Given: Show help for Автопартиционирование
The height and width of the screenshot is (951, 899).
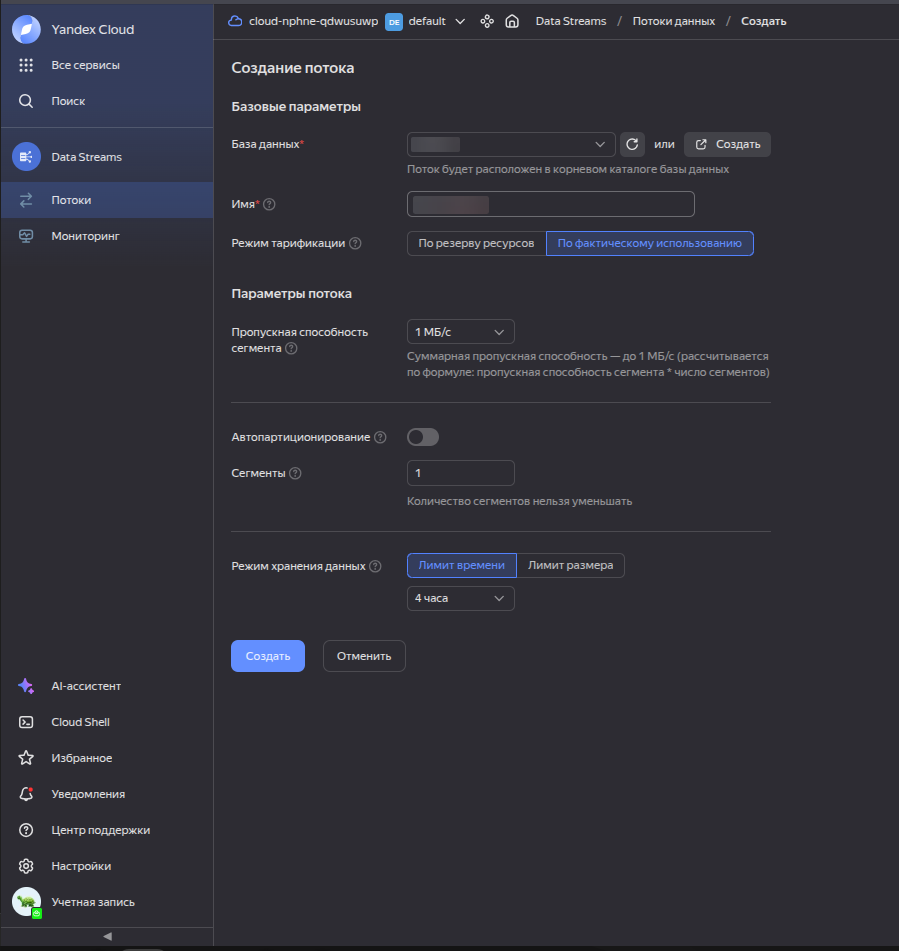Looking at the screenshot, I should pyautogui.click(x=380, y=437).
